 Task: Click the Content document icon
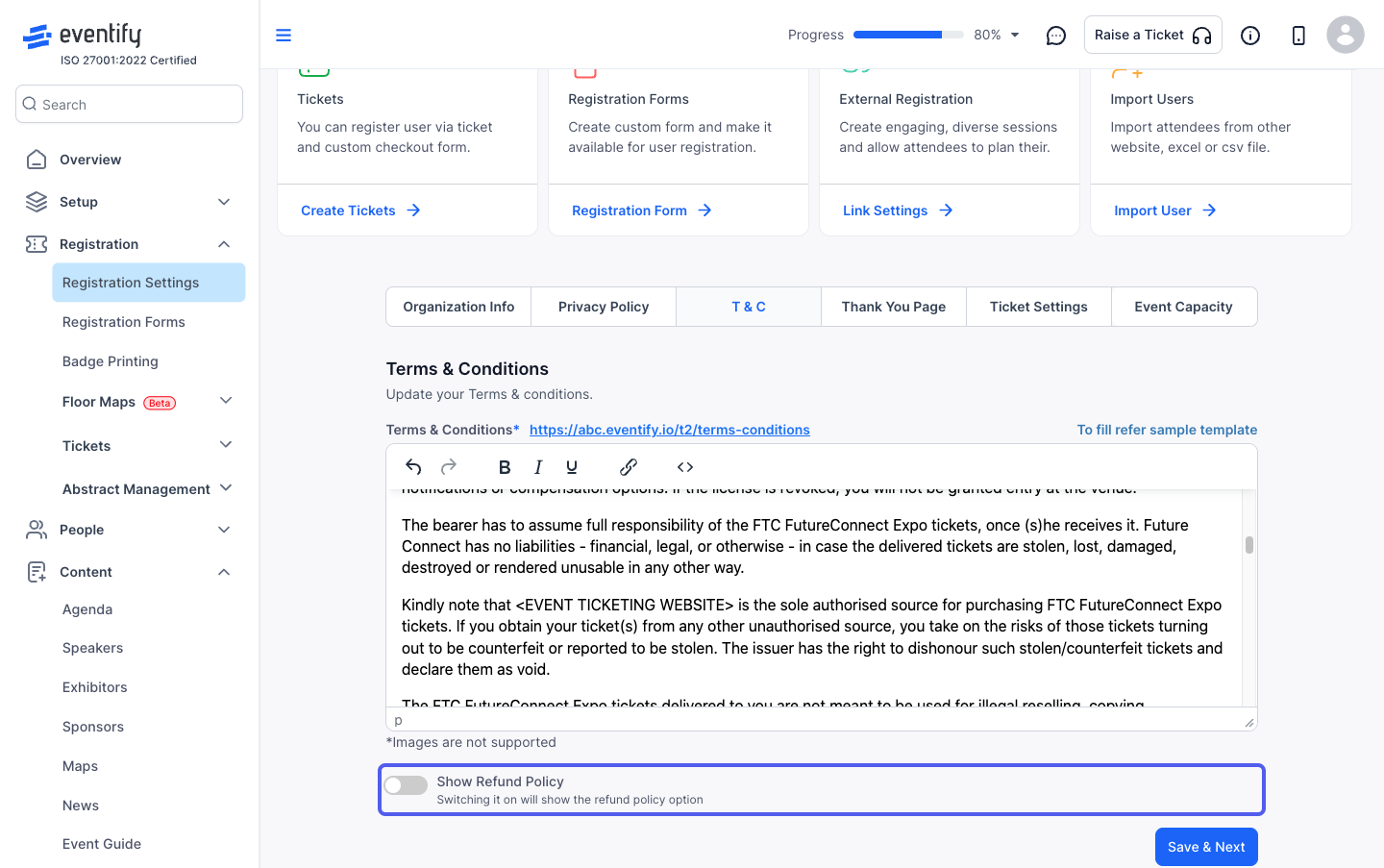(x=37, y=572)
